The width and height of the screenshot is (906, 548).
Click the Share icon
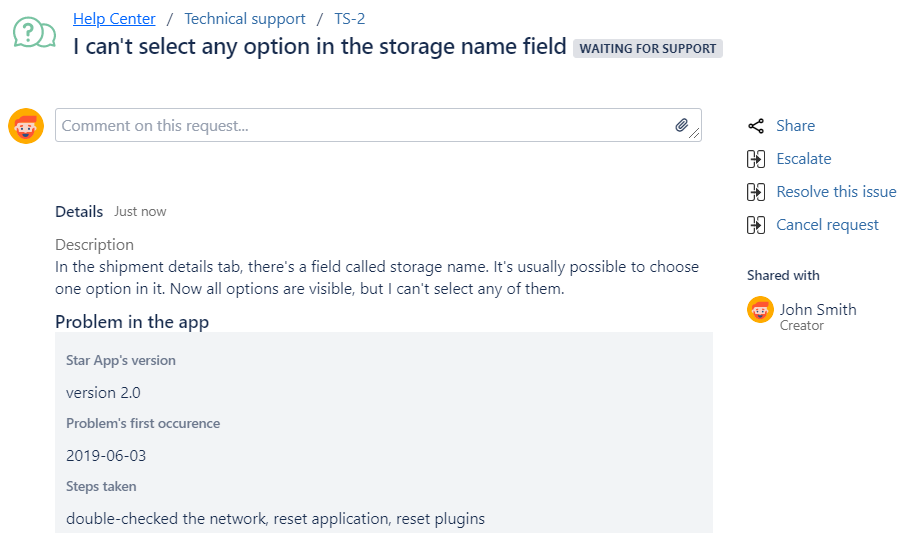tap(756, 125)
